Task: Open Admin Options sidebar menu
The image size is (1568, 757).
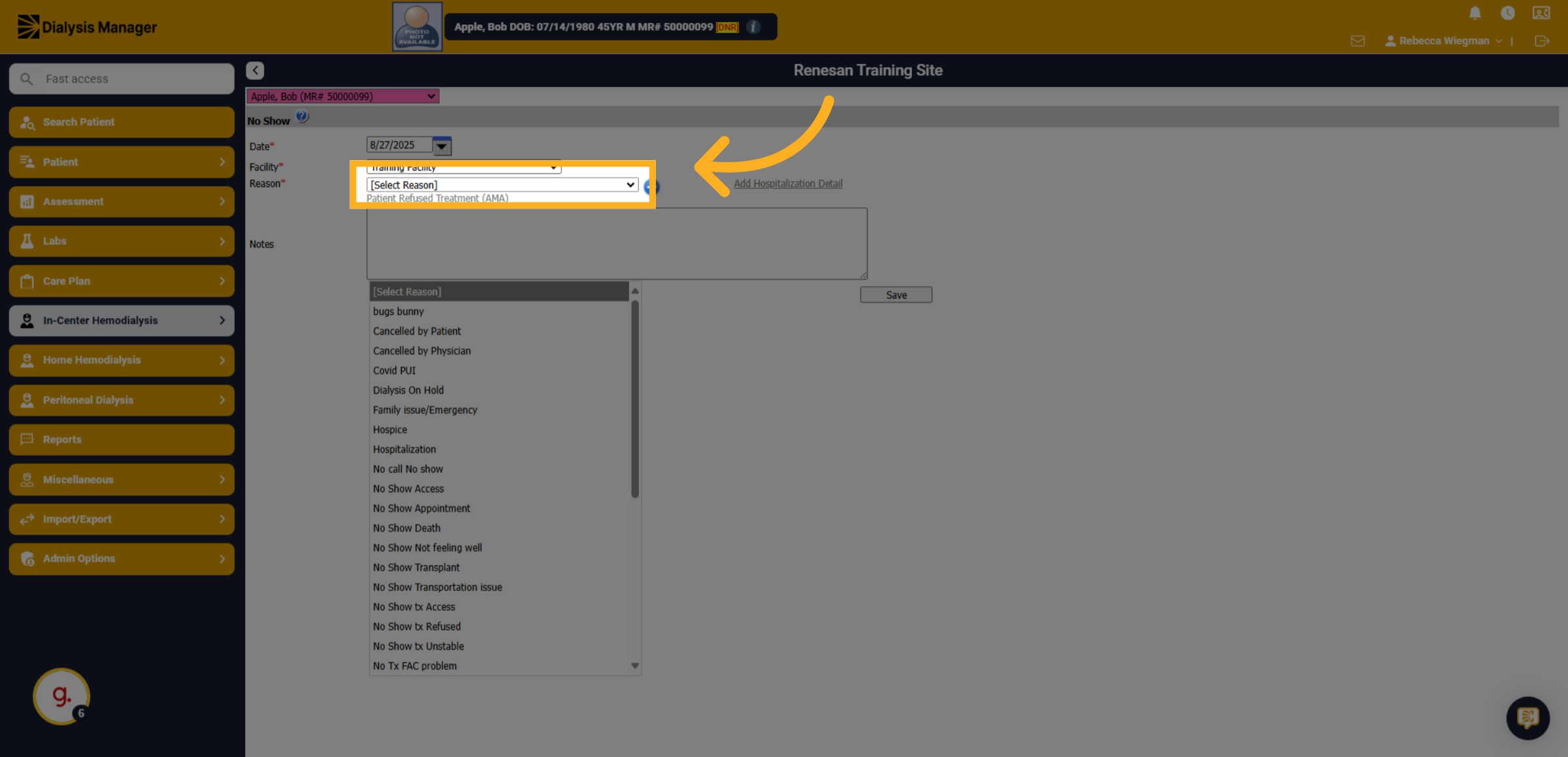Action: [x=122, y=558]
